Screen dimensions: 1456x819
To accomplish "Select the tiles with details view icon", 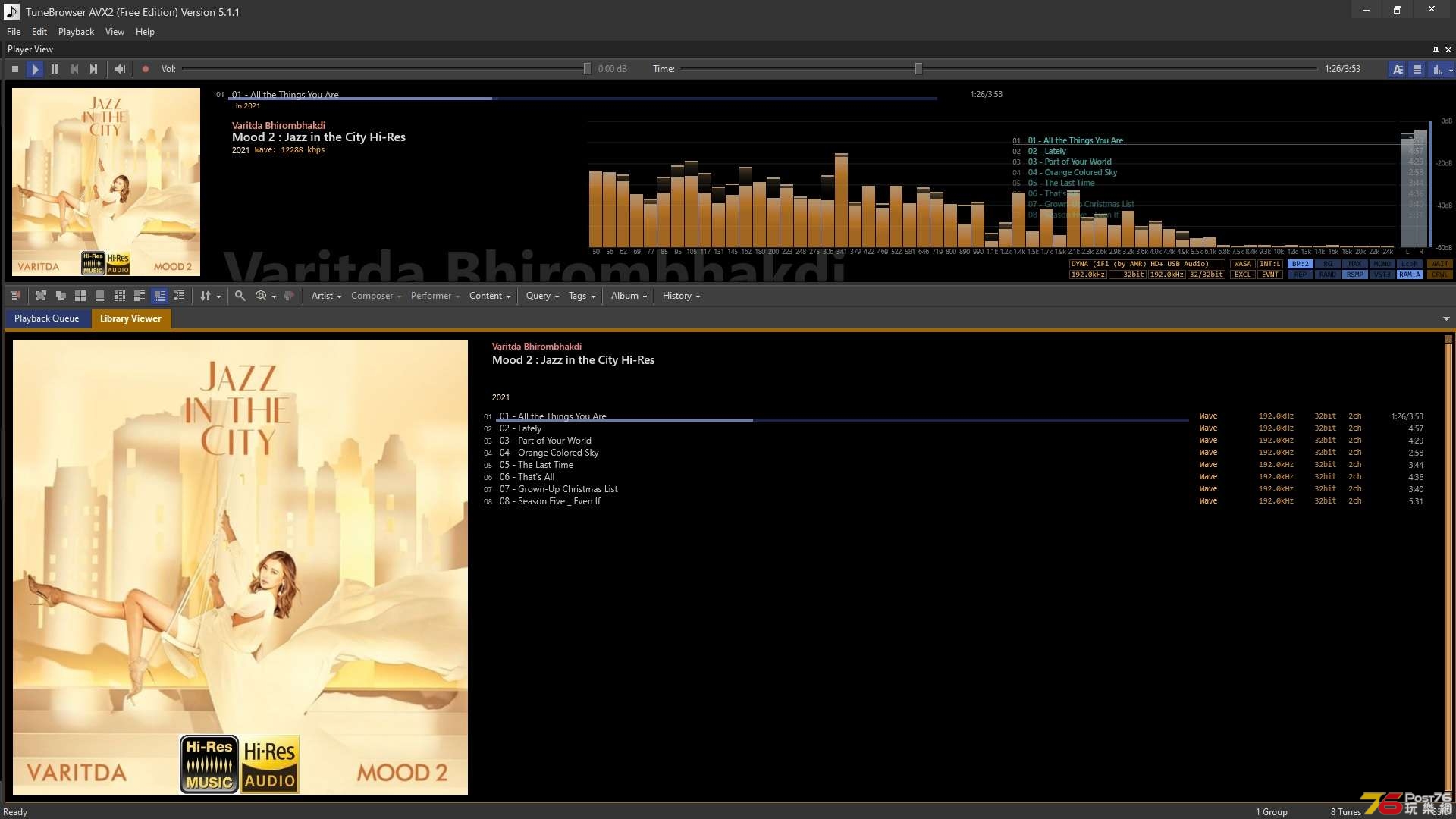I will 140,296.
